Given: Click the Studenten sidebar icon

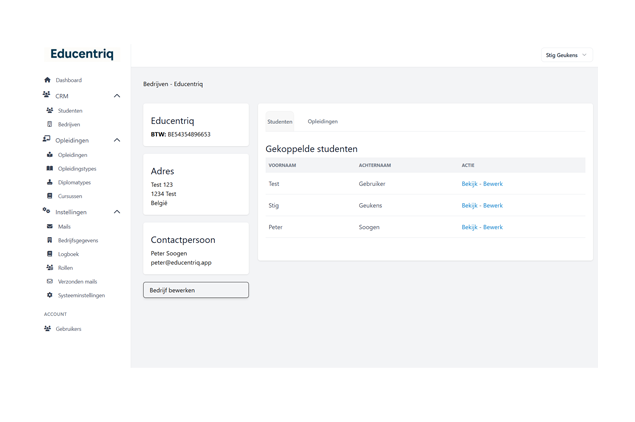Looking at the screenshot, I should pos(50,111).
